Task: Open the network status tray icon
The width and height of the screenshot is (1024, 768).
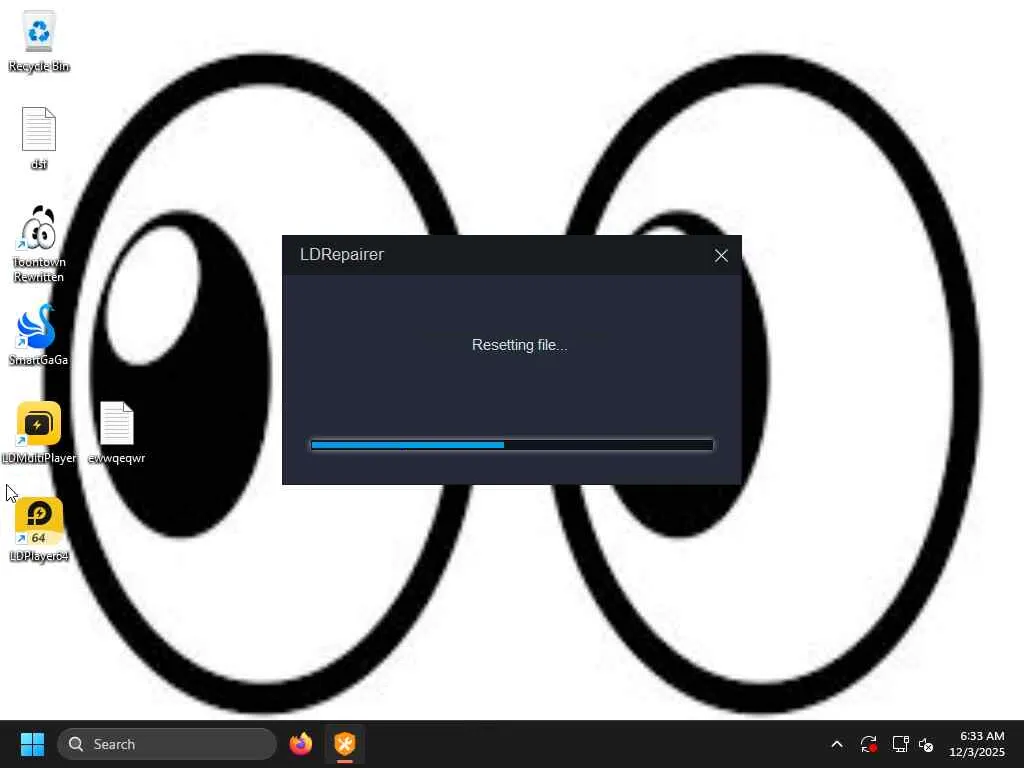Action: tap(900, 744)
